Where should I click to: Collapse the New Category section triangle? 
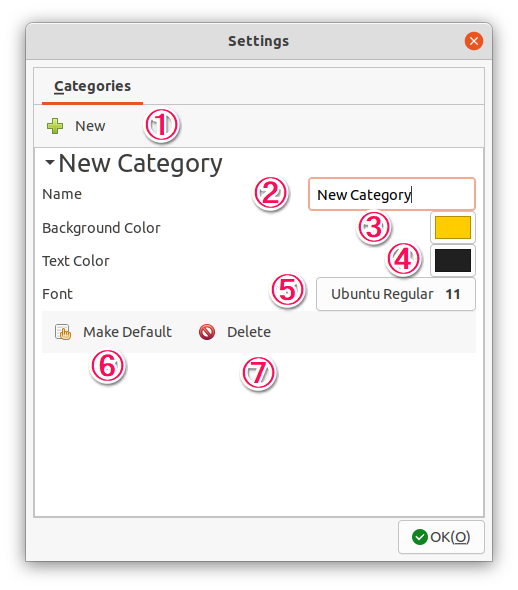pyautogui.click(x=50, y=163)
